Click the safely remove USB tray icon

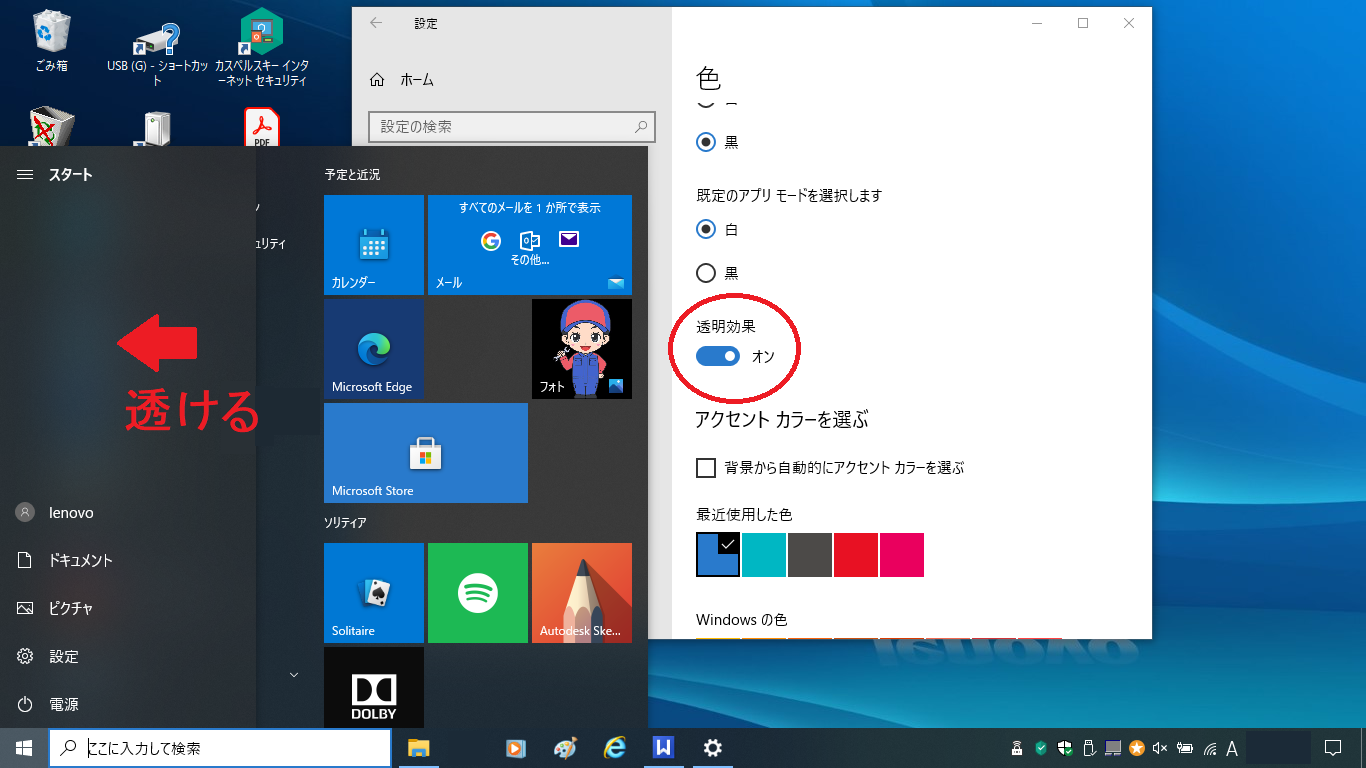pos(1089,748)
